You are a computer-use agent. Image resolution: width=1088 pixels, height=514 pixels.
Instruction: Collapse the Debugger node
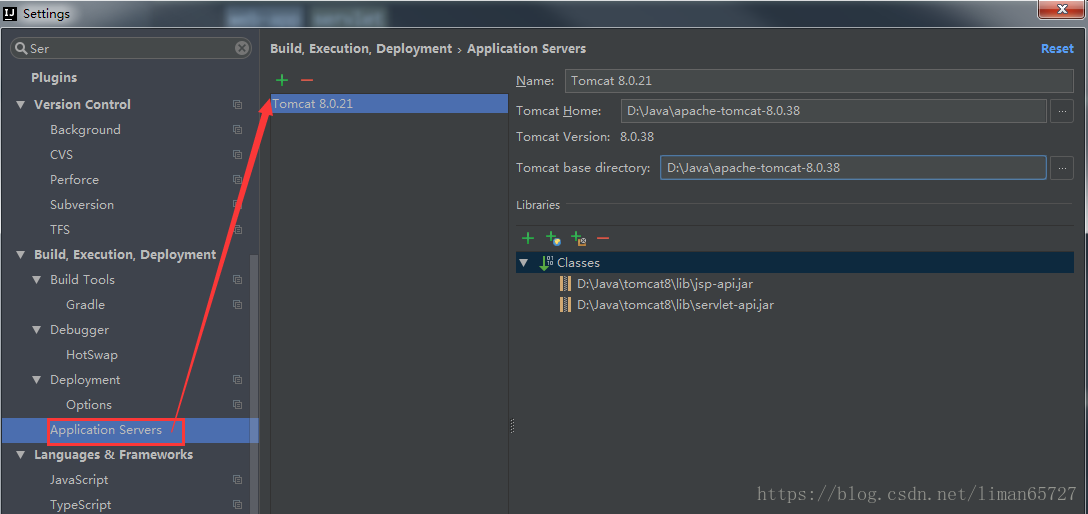click(37, 329)
